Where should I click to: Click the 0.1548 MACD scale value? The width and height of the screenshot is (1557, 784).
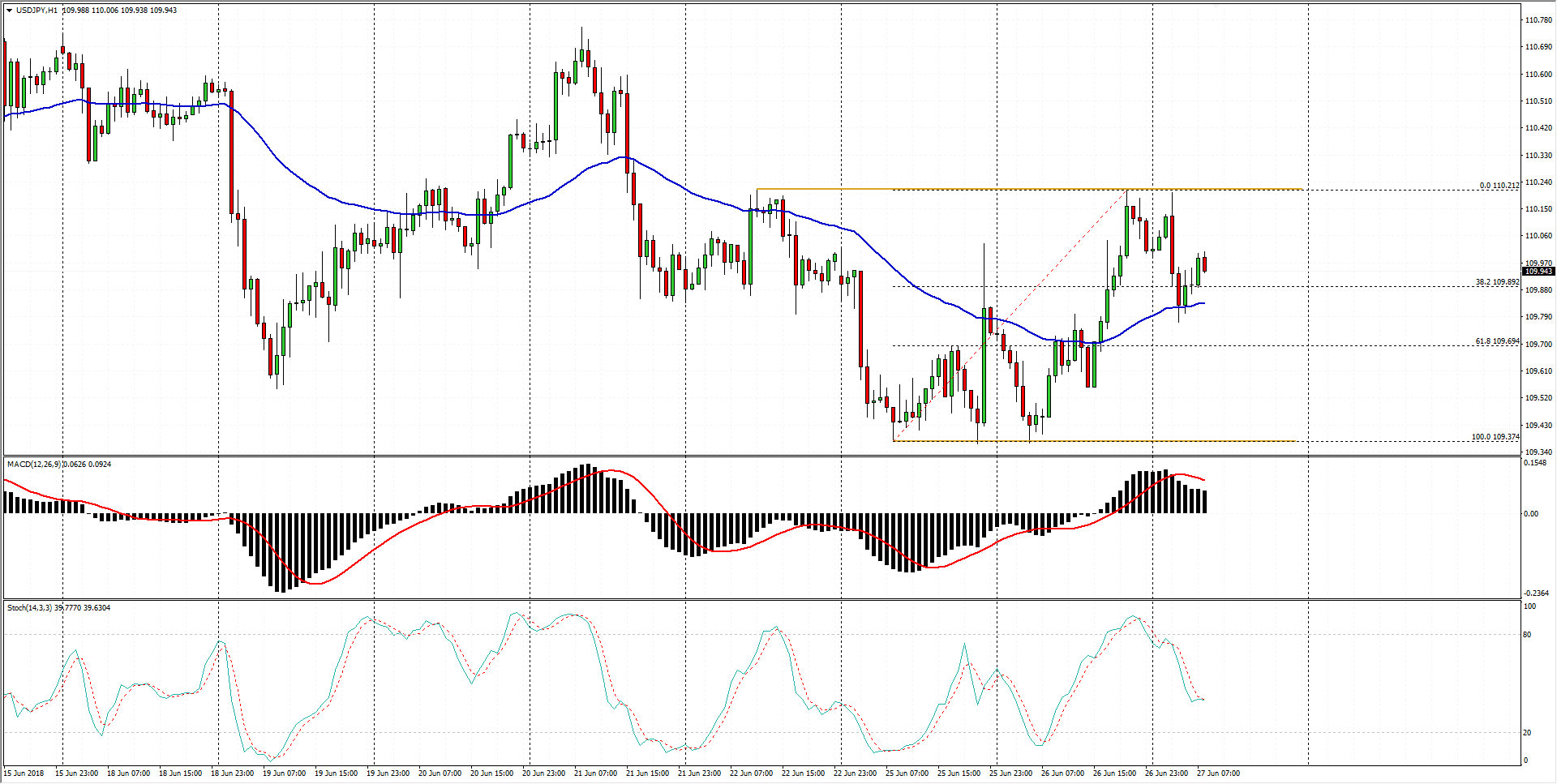pyautogui.click(x=1535, y=463)
